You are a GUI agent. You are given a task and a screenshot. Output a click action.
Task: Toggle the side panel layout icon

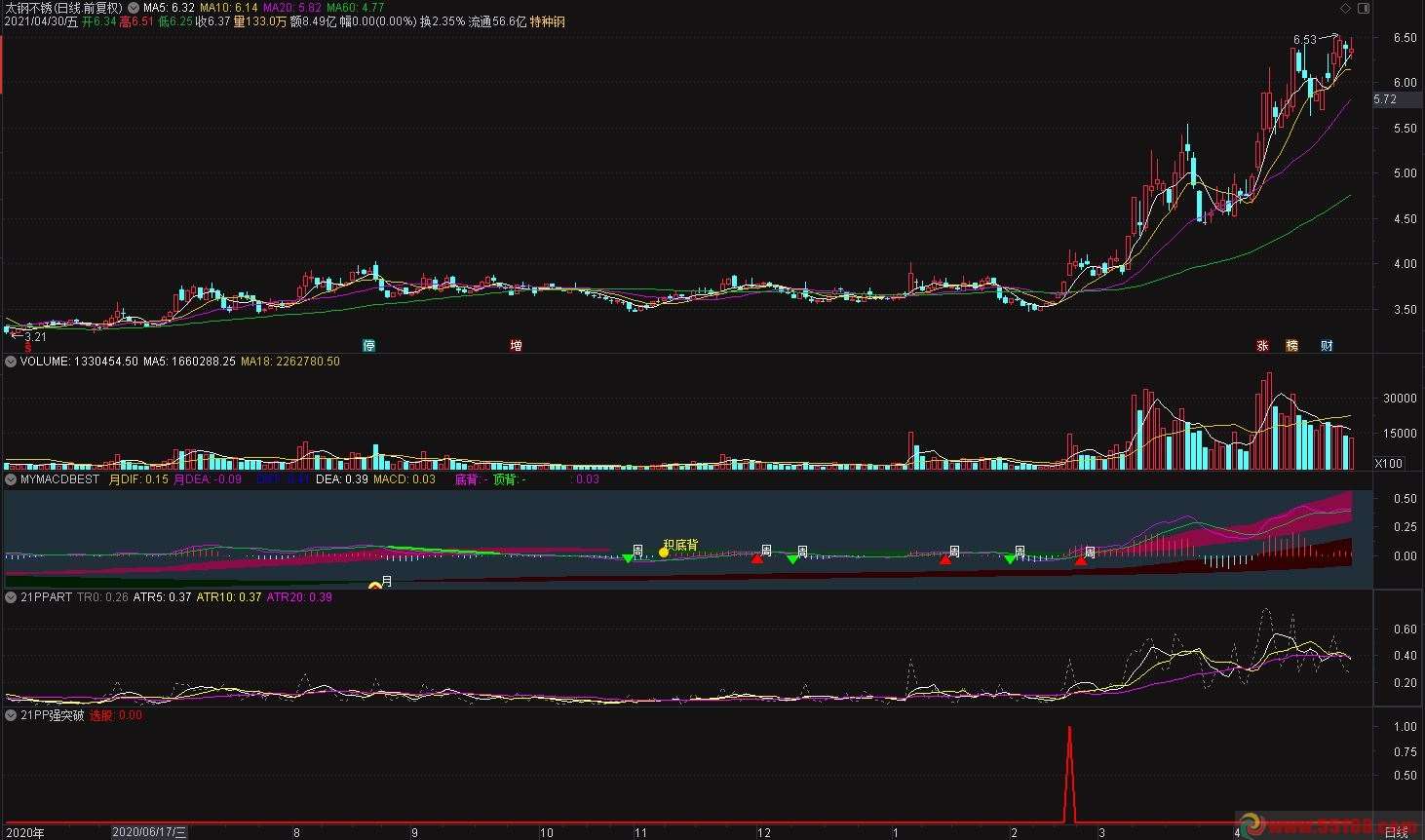tap(1364, 8)
